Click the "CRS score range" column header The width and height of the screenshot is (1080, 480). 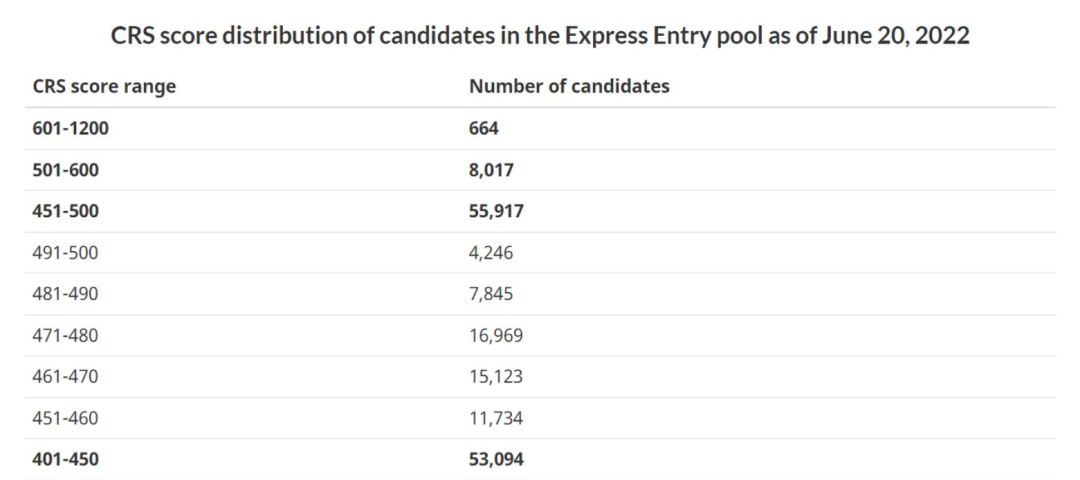tap(104, 86)
